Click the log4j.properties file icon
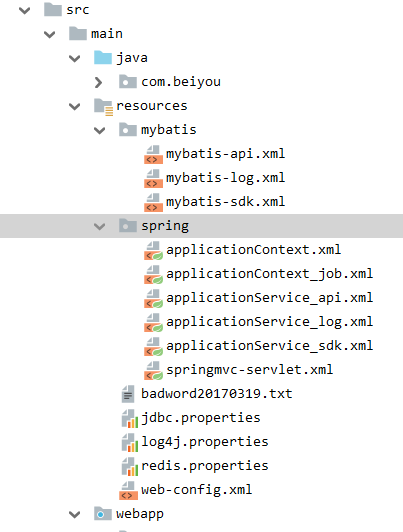 [x=130, y=442]
